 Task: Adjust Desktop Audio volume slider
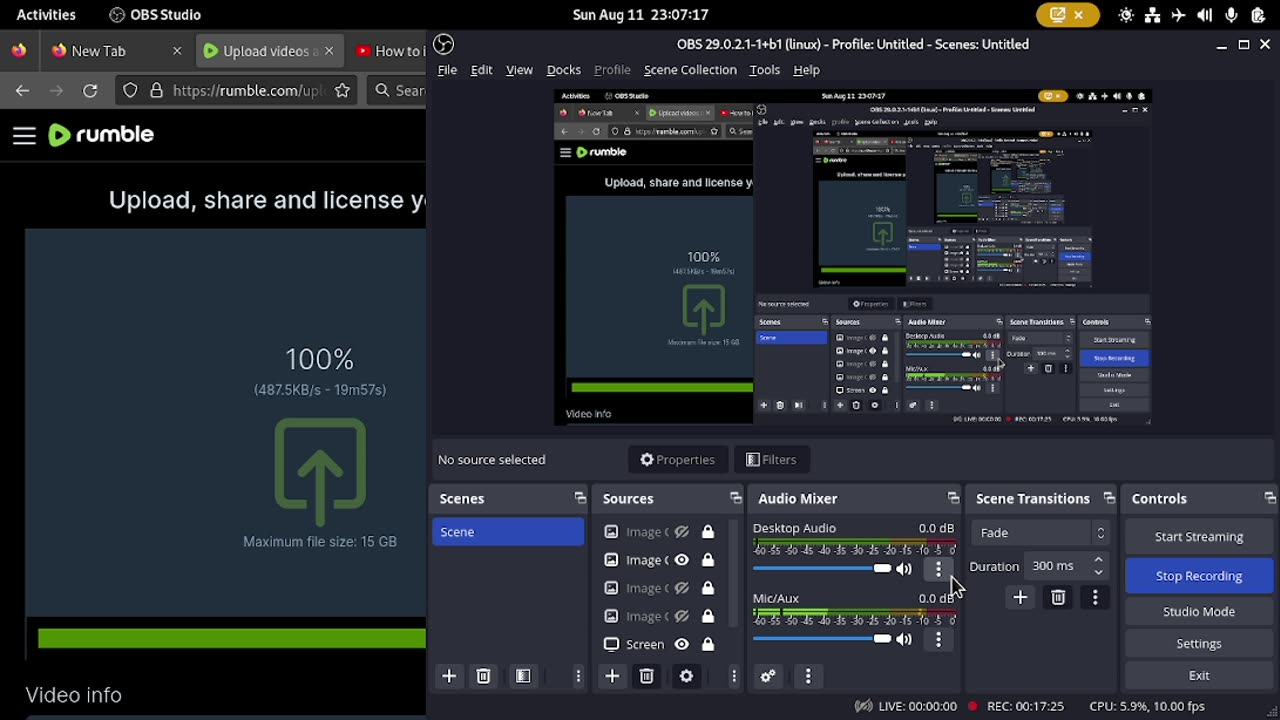pyautogui.click(x=822, y=568)
